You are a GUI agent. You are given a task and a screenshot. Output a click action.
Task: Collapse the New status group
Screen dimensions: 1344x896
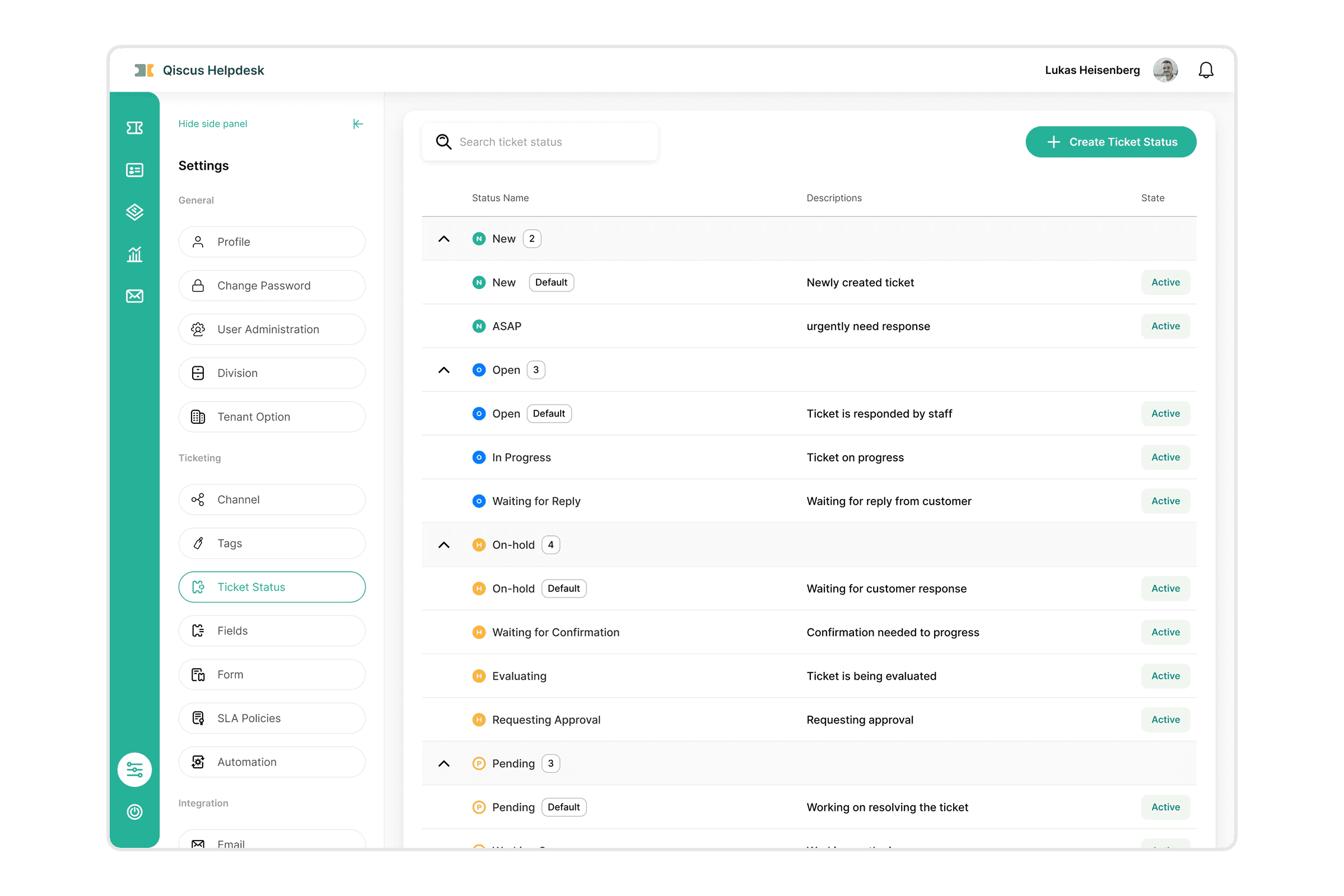[x=444, y=239]
